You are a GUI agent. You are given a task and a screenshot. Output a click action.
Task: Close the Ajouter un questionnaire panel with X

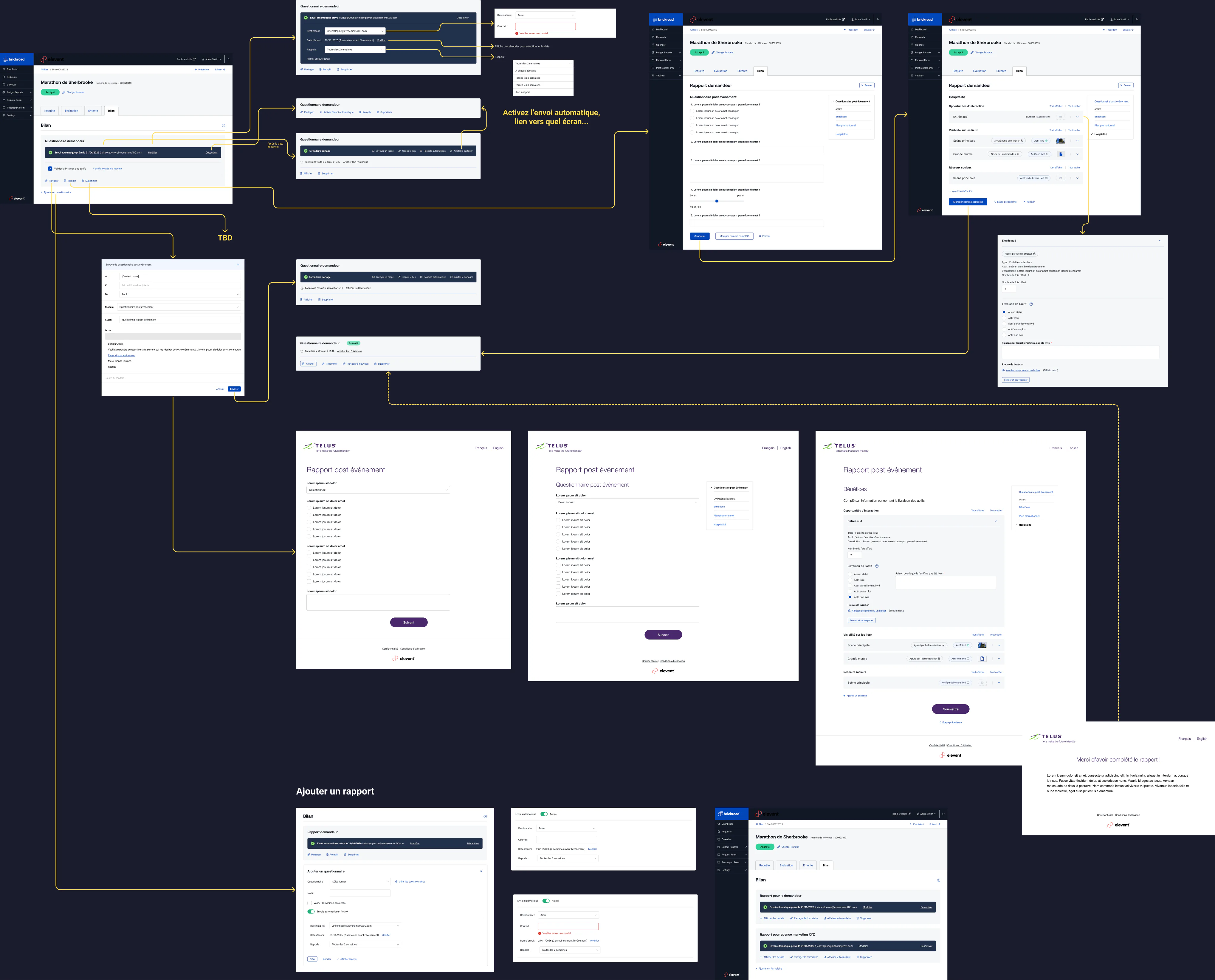(481, 871)
